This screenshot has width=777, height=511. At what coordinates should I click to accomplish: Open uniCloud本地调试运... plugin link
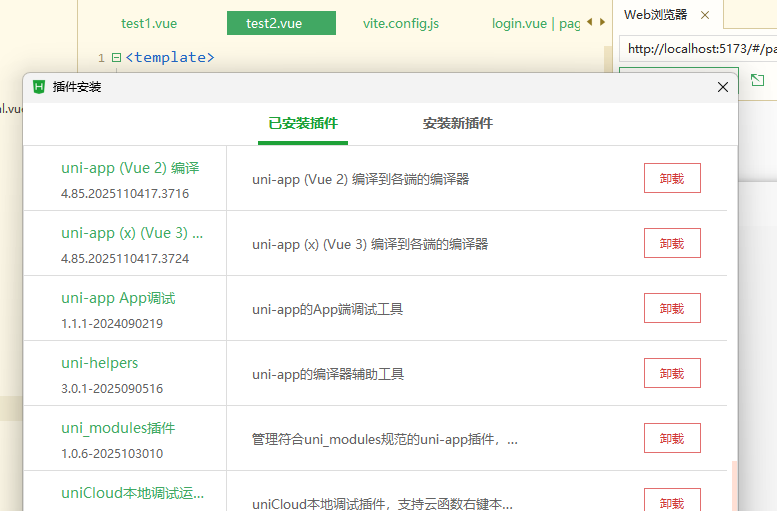coord(132,493)
